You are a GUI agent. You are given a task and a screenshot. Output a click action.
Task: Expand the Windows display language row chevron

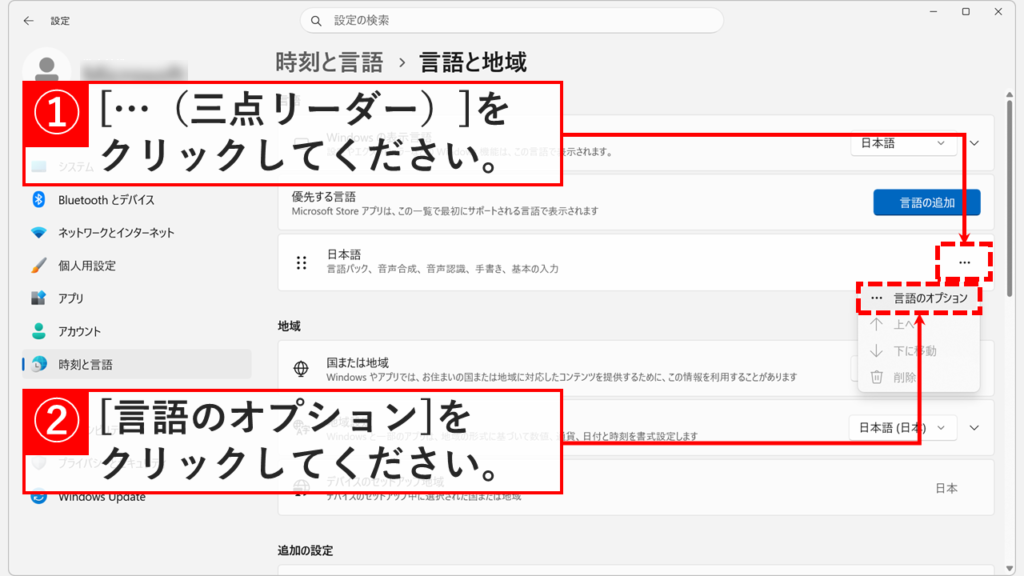[974, 144]
